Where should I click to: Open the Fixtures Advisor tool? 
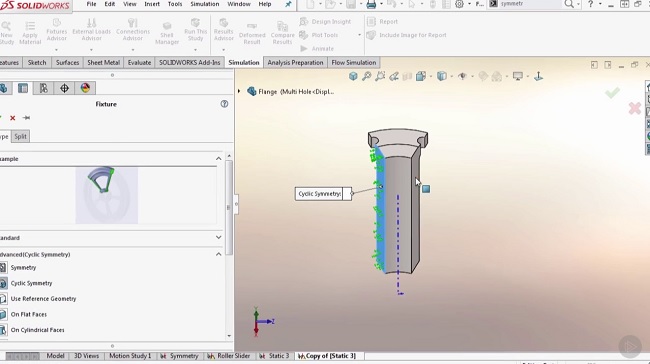pyautogui.click(x=56, y=29)
